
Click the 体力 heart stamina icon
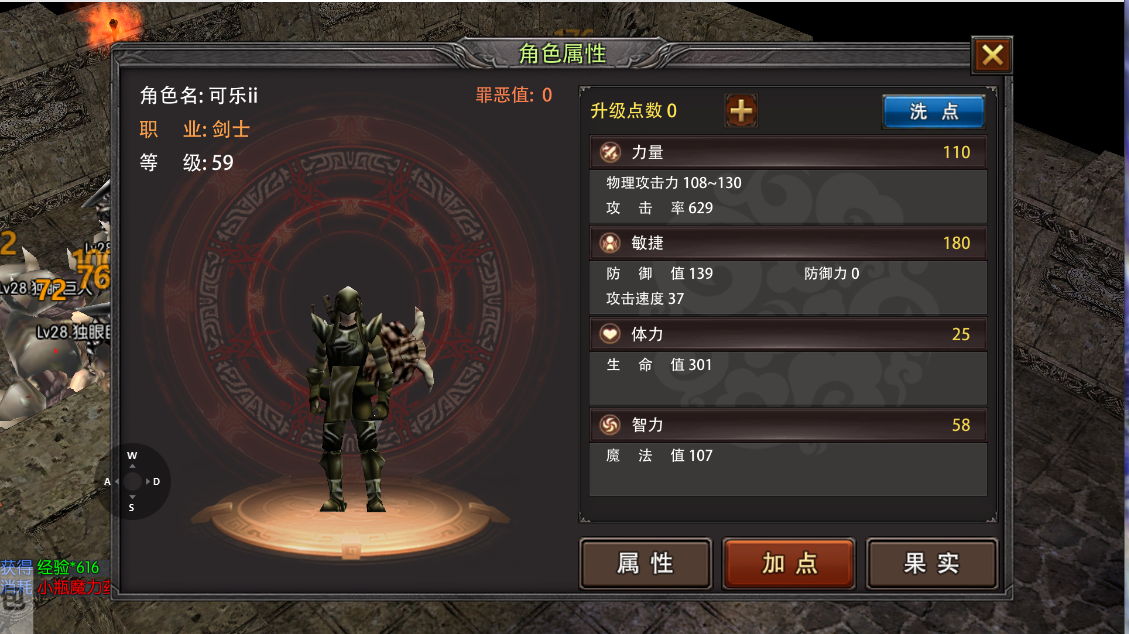[x=610, y=334]
